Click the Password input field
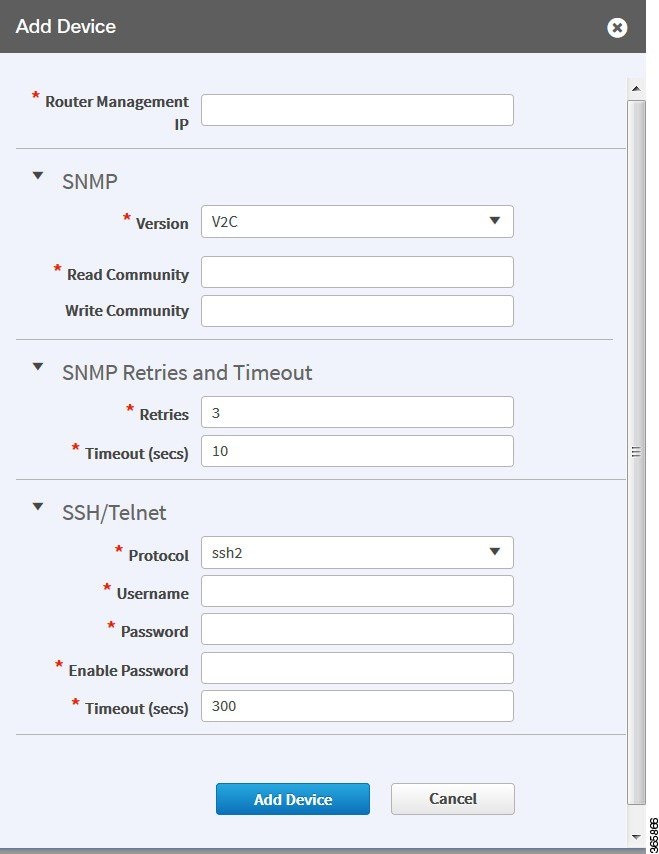 coord(357,629)
